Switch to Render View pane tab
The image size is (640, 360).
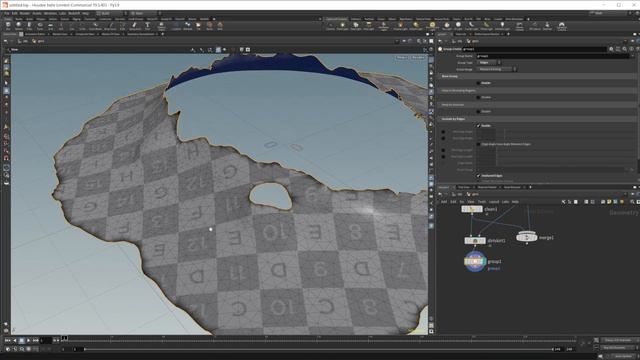[59, 34]
